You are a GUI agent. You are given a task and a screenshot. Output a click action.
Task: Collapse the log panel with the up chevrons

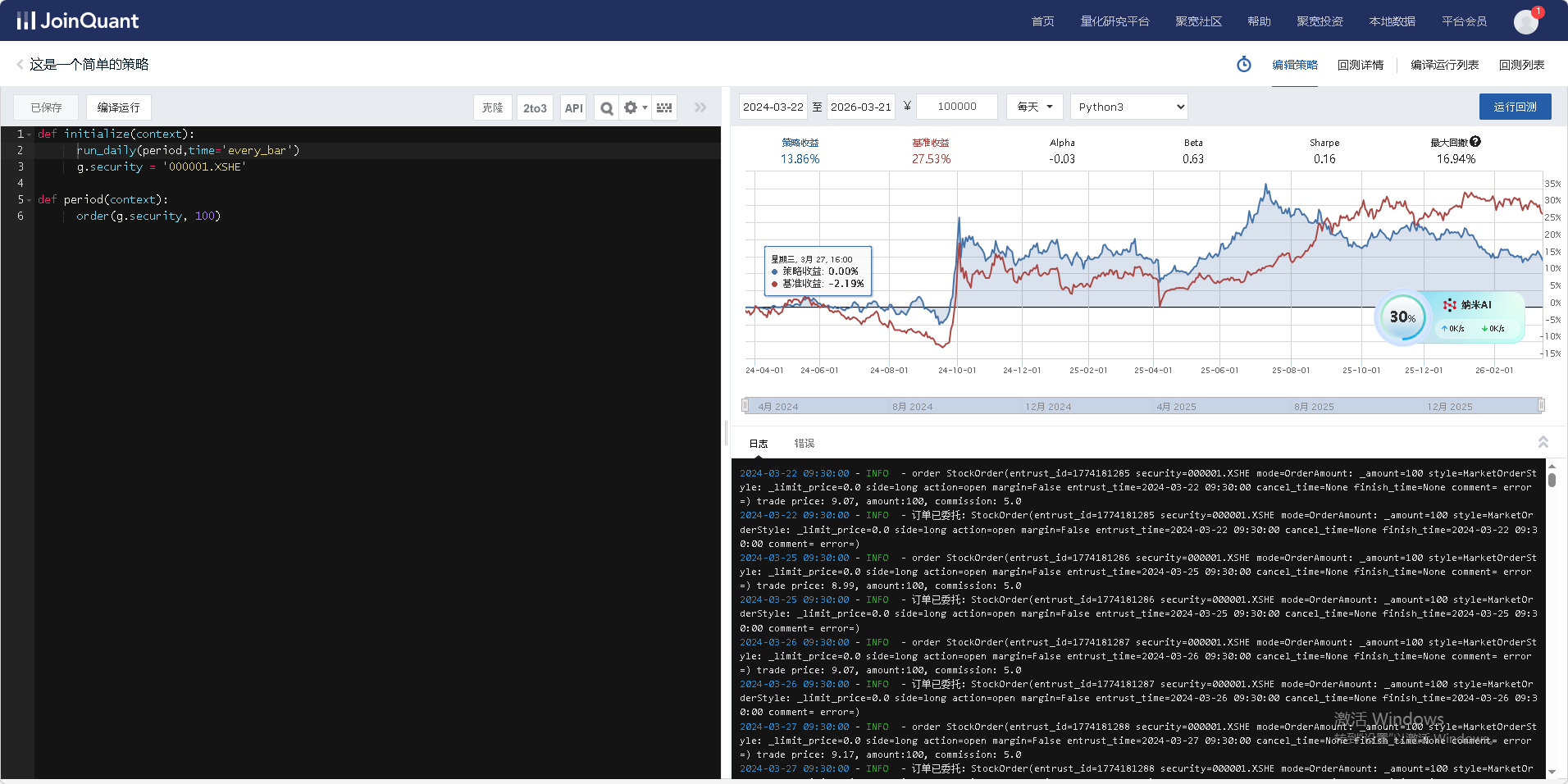tap(1543, 442)
